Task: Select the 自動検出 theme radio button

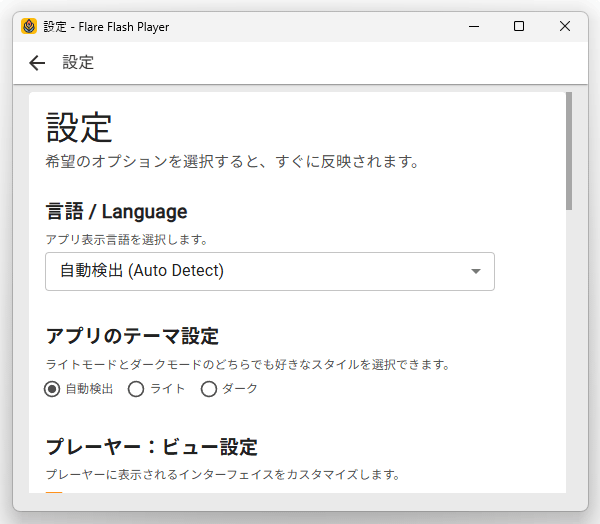Action: click(x=52, y=389)
